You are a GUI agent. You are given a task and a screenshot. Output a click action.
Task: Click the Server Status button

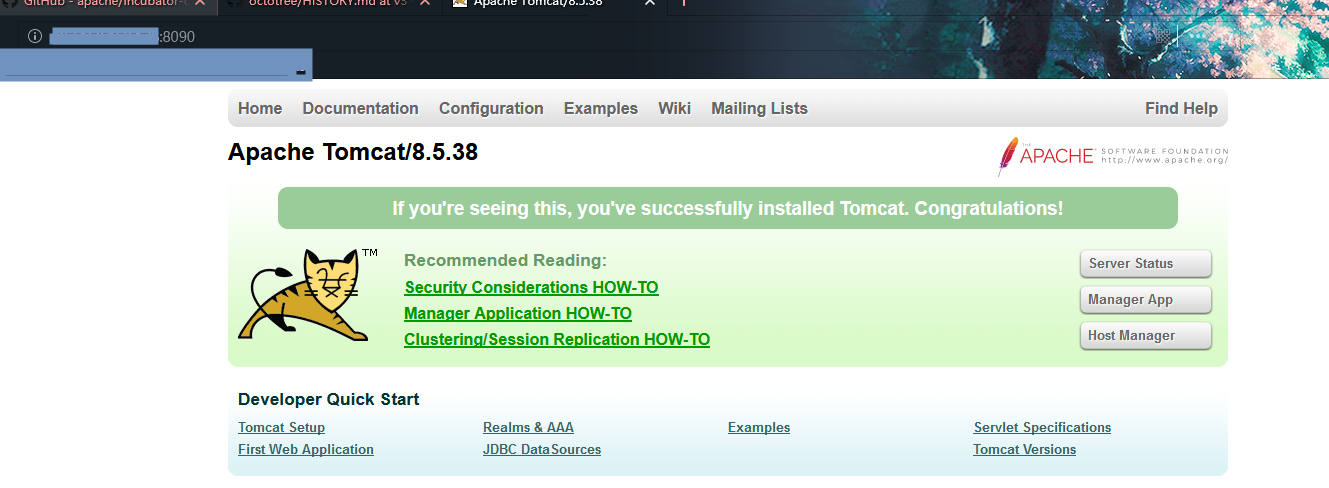[x=1146, y=264]
